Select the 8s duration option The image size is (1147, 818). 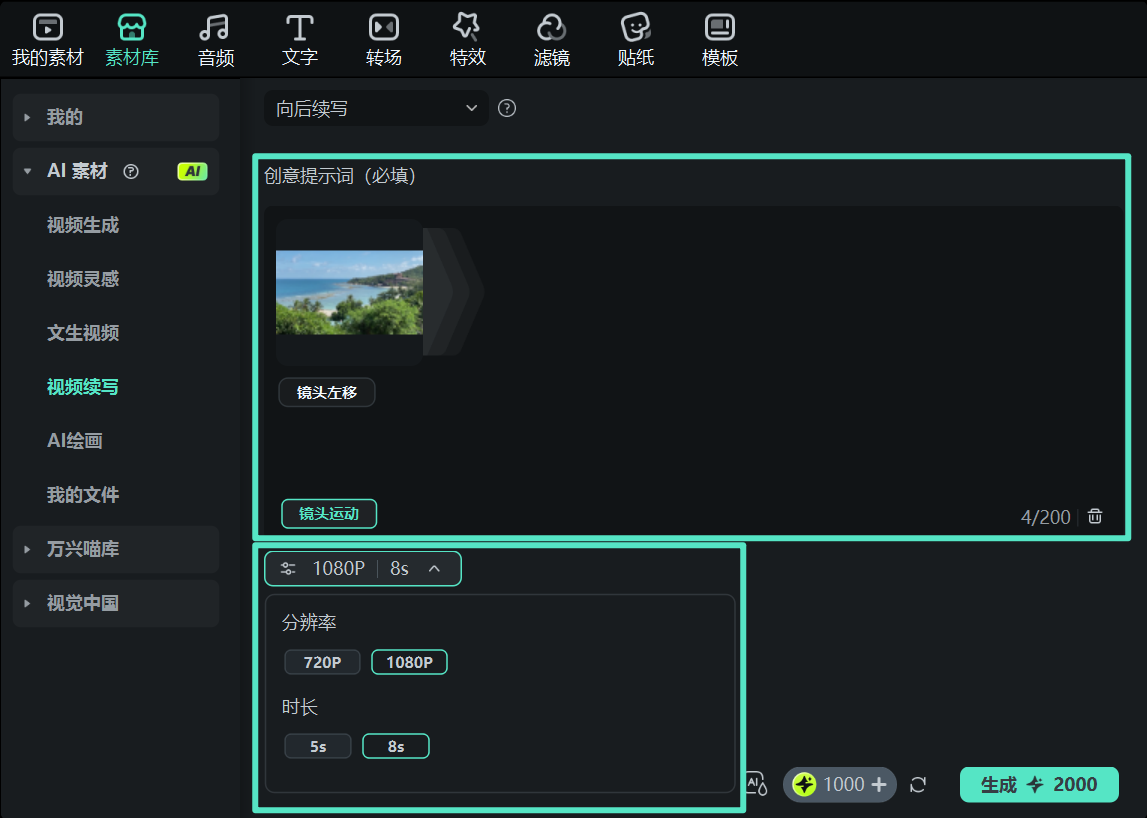click(x=396, y=745)
